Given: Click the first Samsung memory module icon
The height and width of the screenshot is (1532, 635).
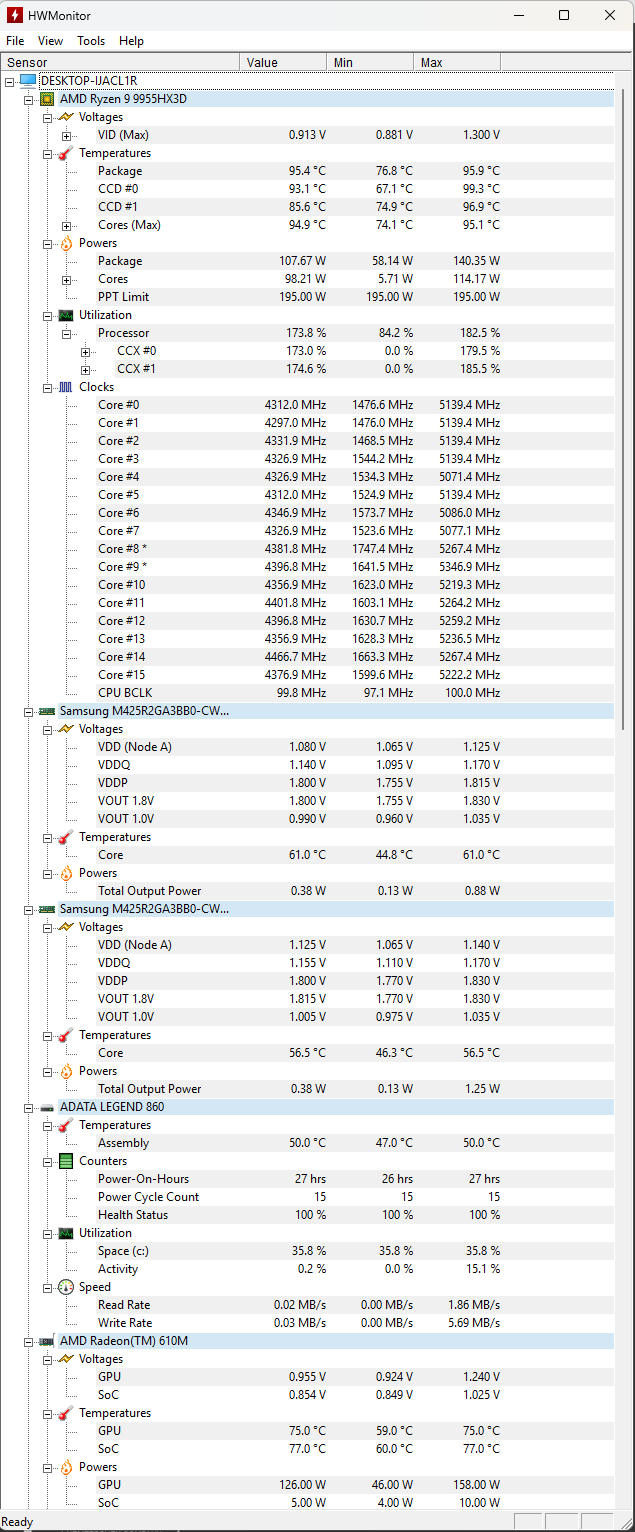Looking at the screenshot, I should point(47,711).
